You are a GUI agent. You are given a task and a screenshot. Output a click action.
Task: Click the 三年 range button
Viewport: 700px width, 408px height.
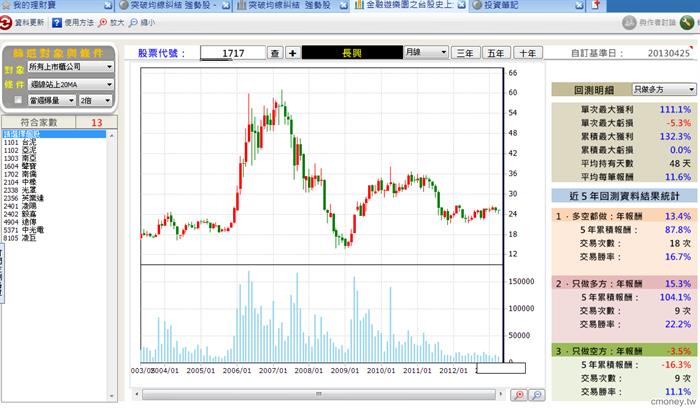click(x=465, y=53)
